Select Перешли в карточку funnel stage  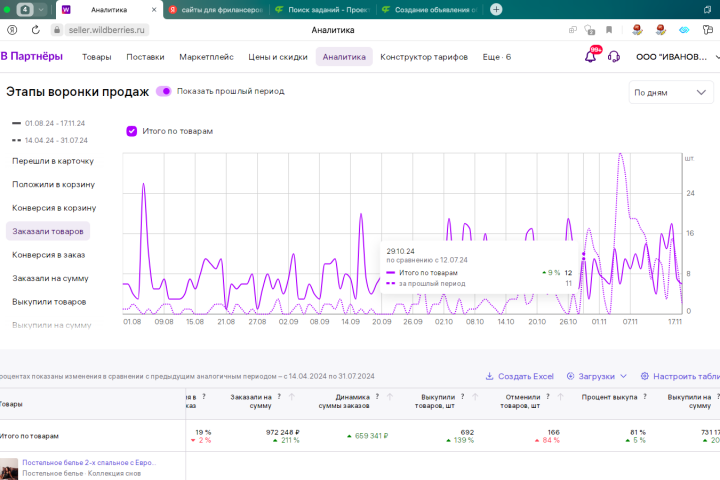(53, 161)
